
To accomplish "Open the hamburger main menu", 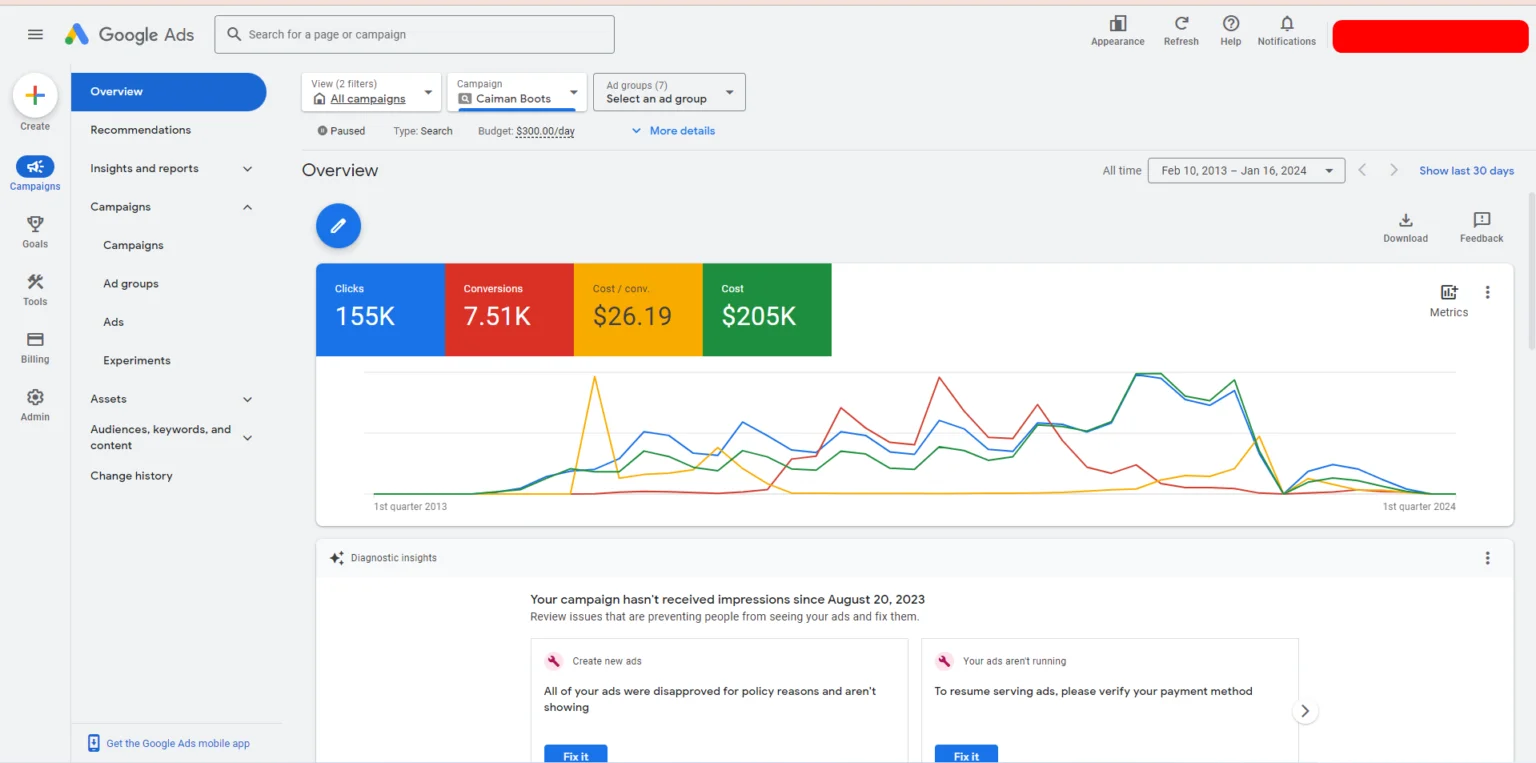I will pyautogui.click(x=35, y=34).
